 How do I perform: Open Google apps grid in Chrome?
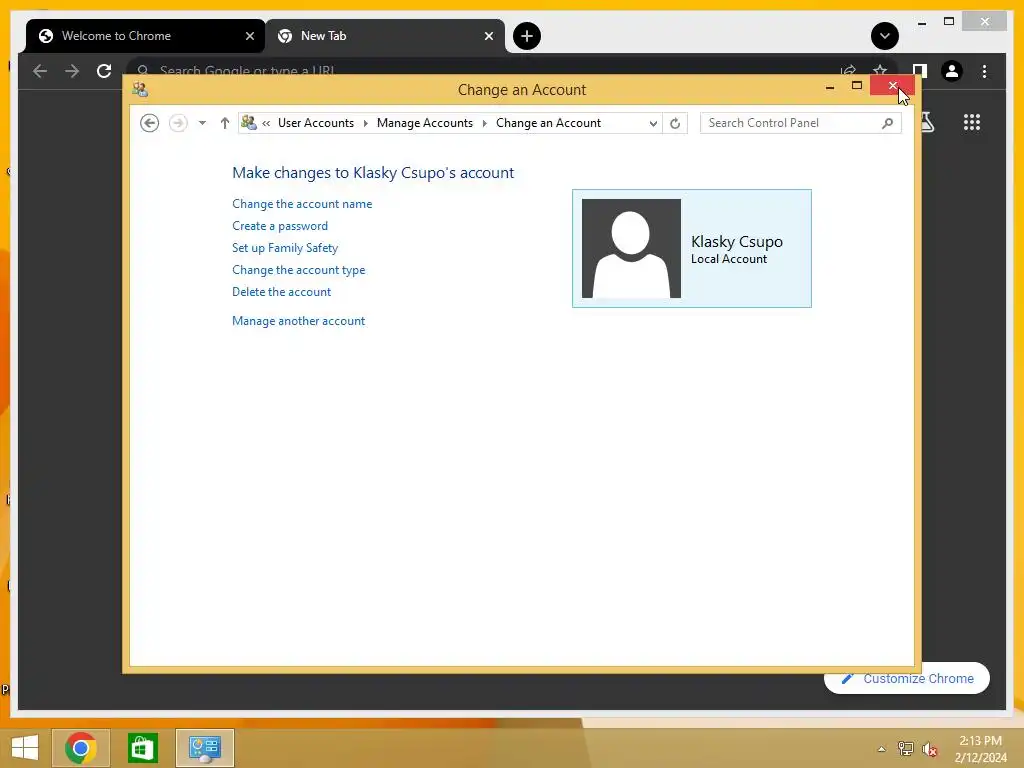click(972, 122)
